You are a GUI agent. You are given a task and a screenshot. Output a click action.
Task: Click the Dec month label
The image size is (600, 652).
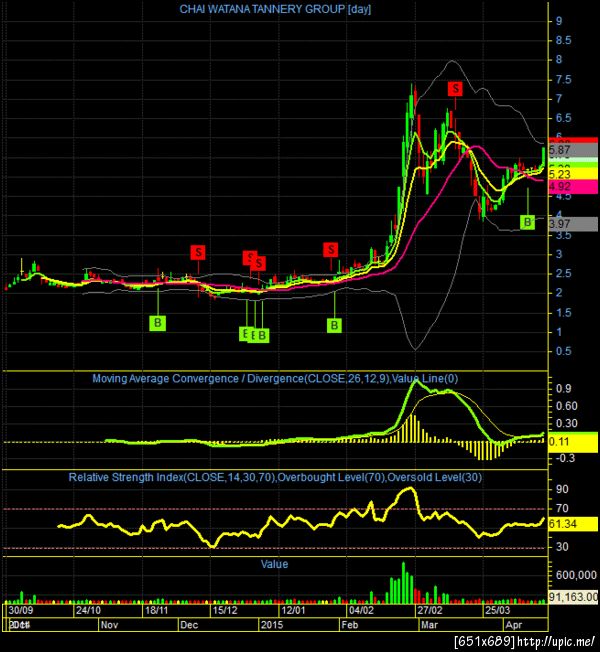pos(189,625)
